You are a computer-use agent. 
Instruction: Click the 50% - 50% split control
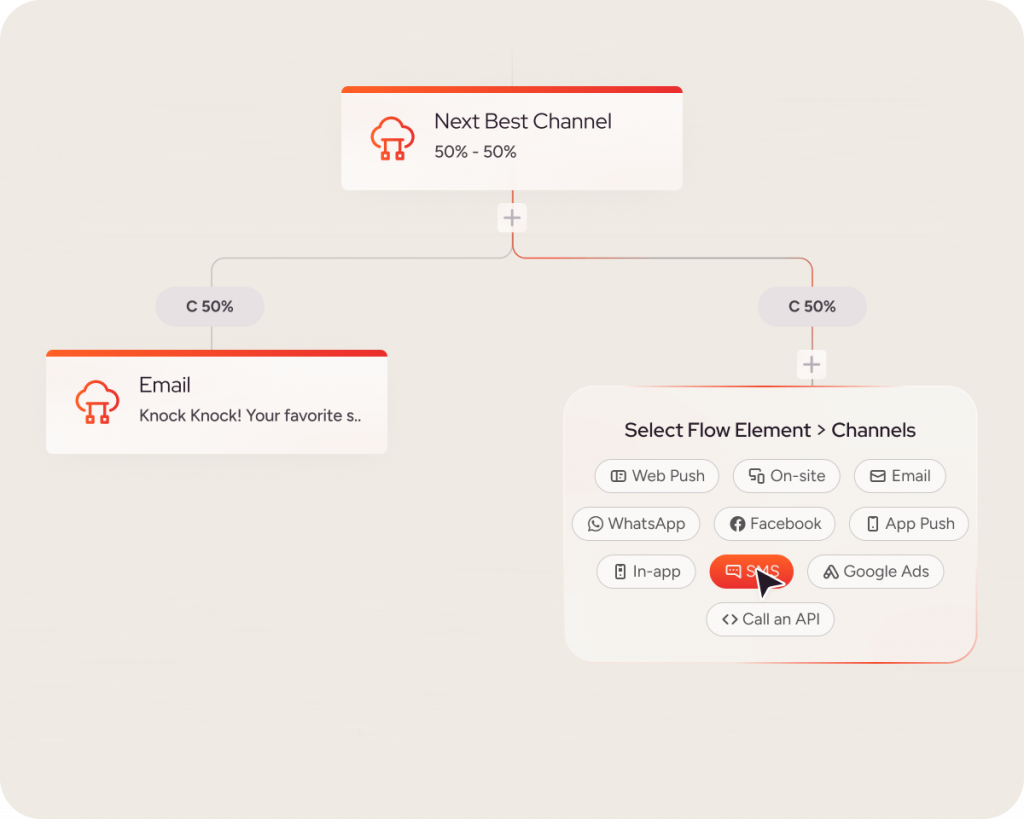coord(474,152)
